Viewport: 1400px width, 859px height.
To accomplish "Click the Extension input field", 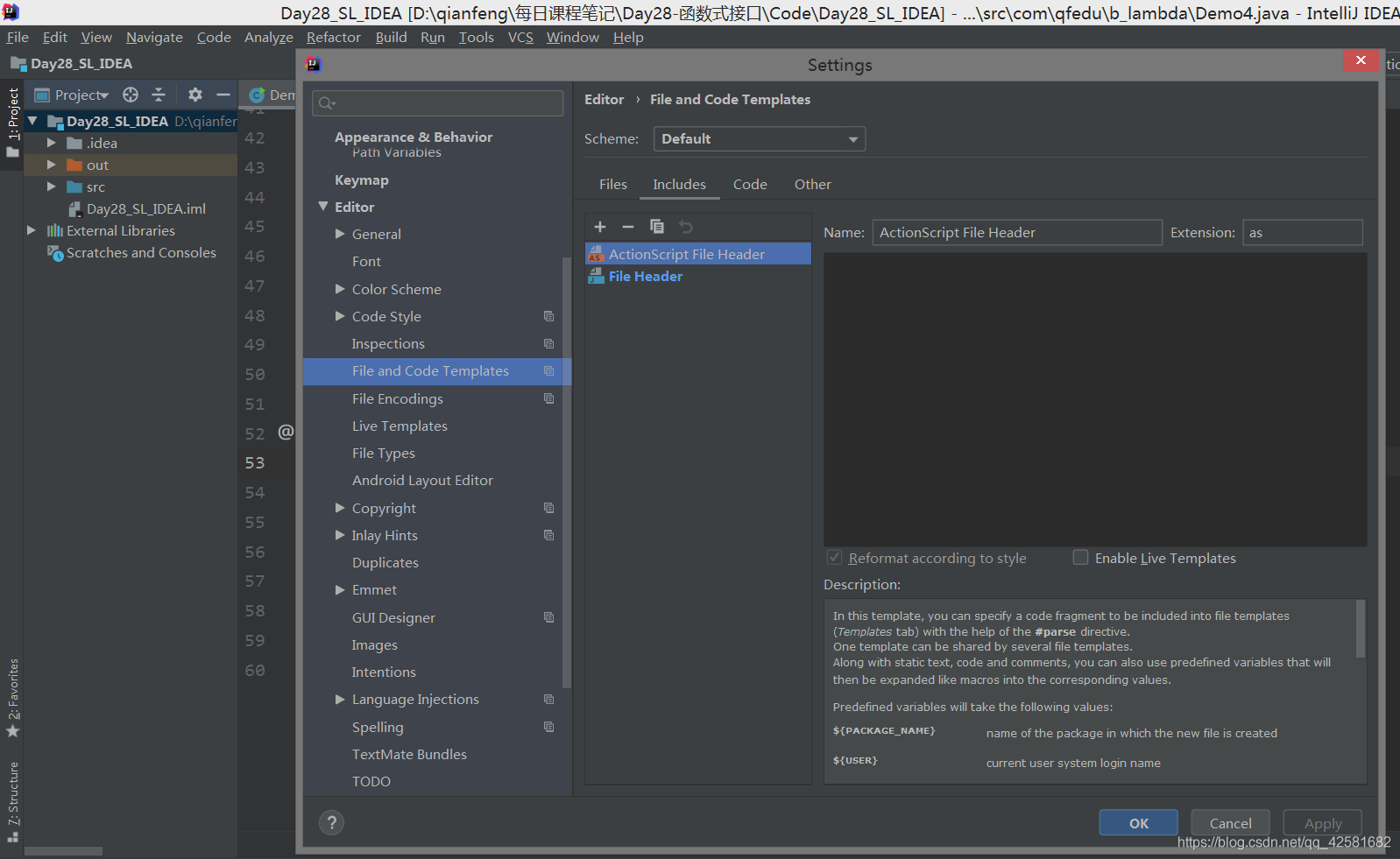I will pos(1303,232).
